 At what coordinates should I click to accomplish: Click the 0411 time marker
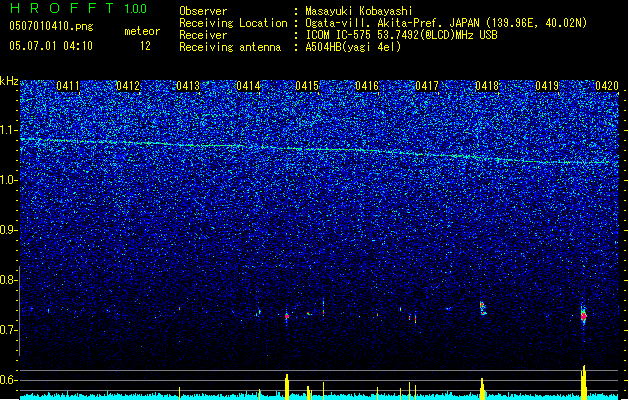click(68, 86)
